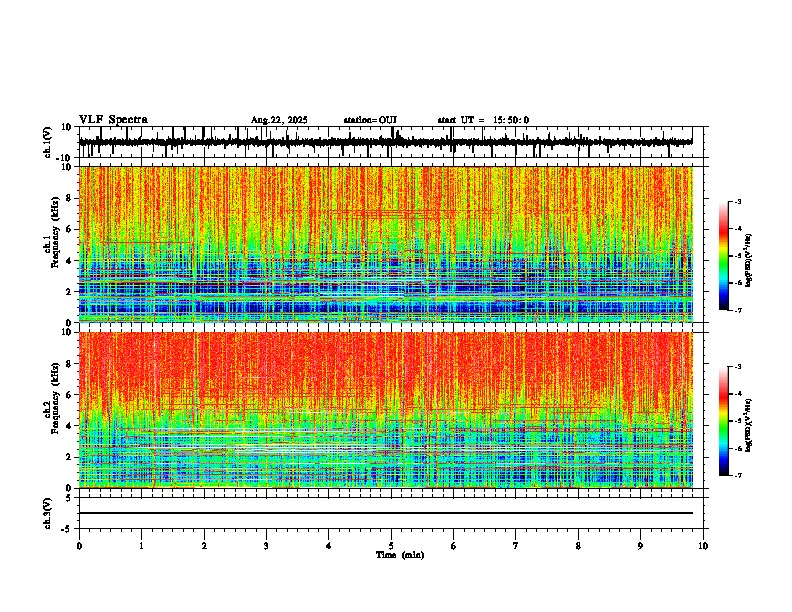Screen dimensions: 792x612
Task: Click time axis tick label "9"
Action: point(640,546)
